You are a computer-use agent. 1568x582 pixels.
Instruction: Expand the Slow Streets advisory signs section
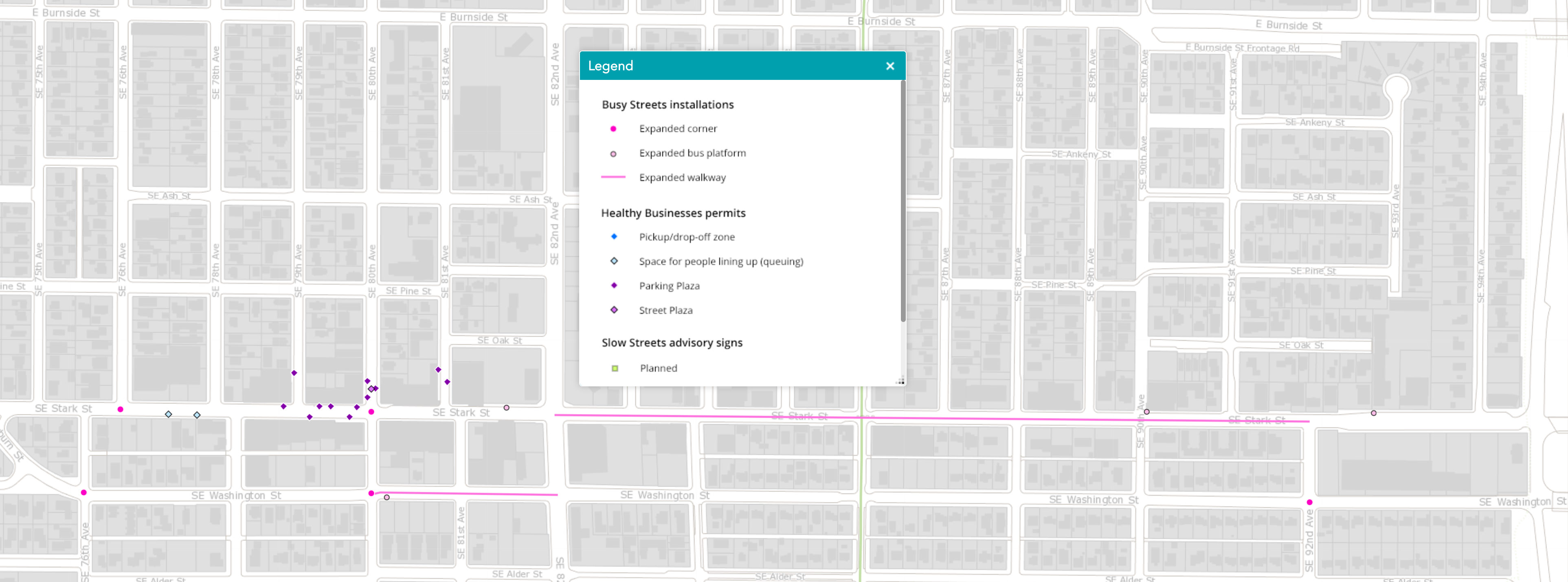coord(672,342)
